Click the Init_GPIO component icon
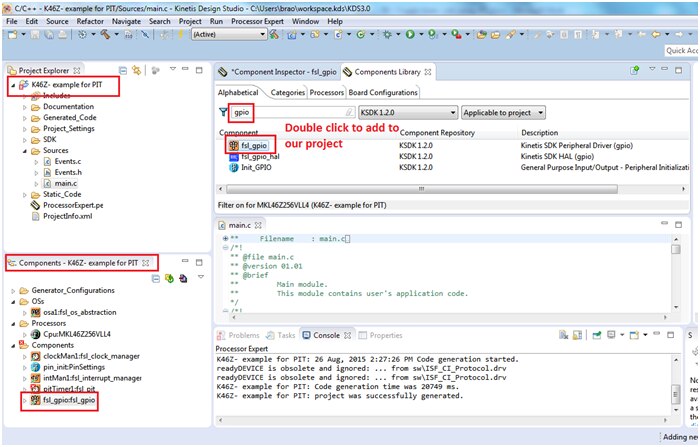Screen dimensions: 700x447 tap(233, 168)
